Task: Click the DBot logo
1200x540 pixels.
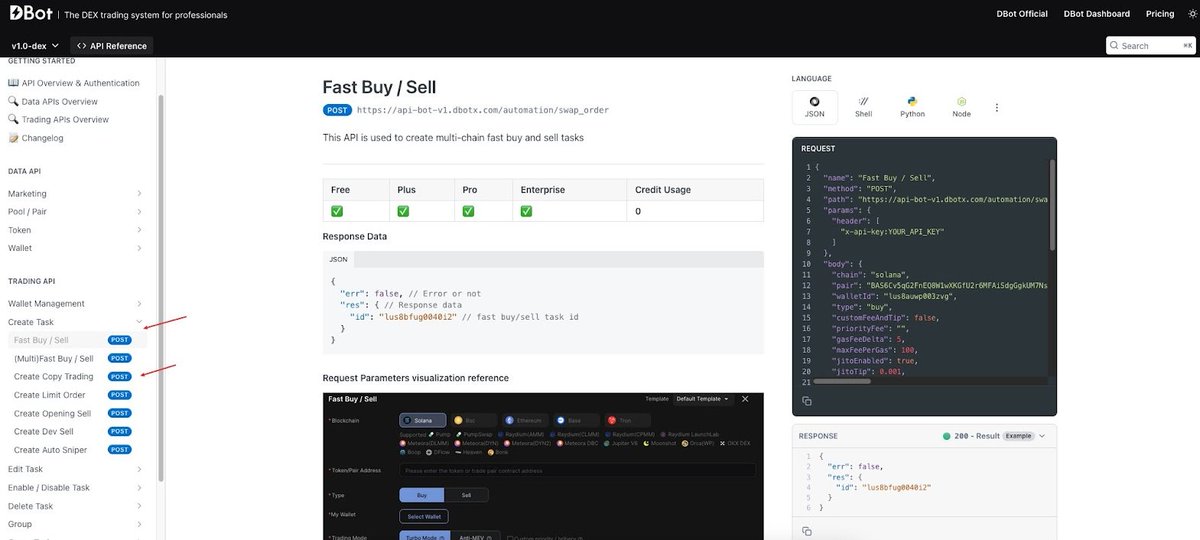Action: point(32,14)
